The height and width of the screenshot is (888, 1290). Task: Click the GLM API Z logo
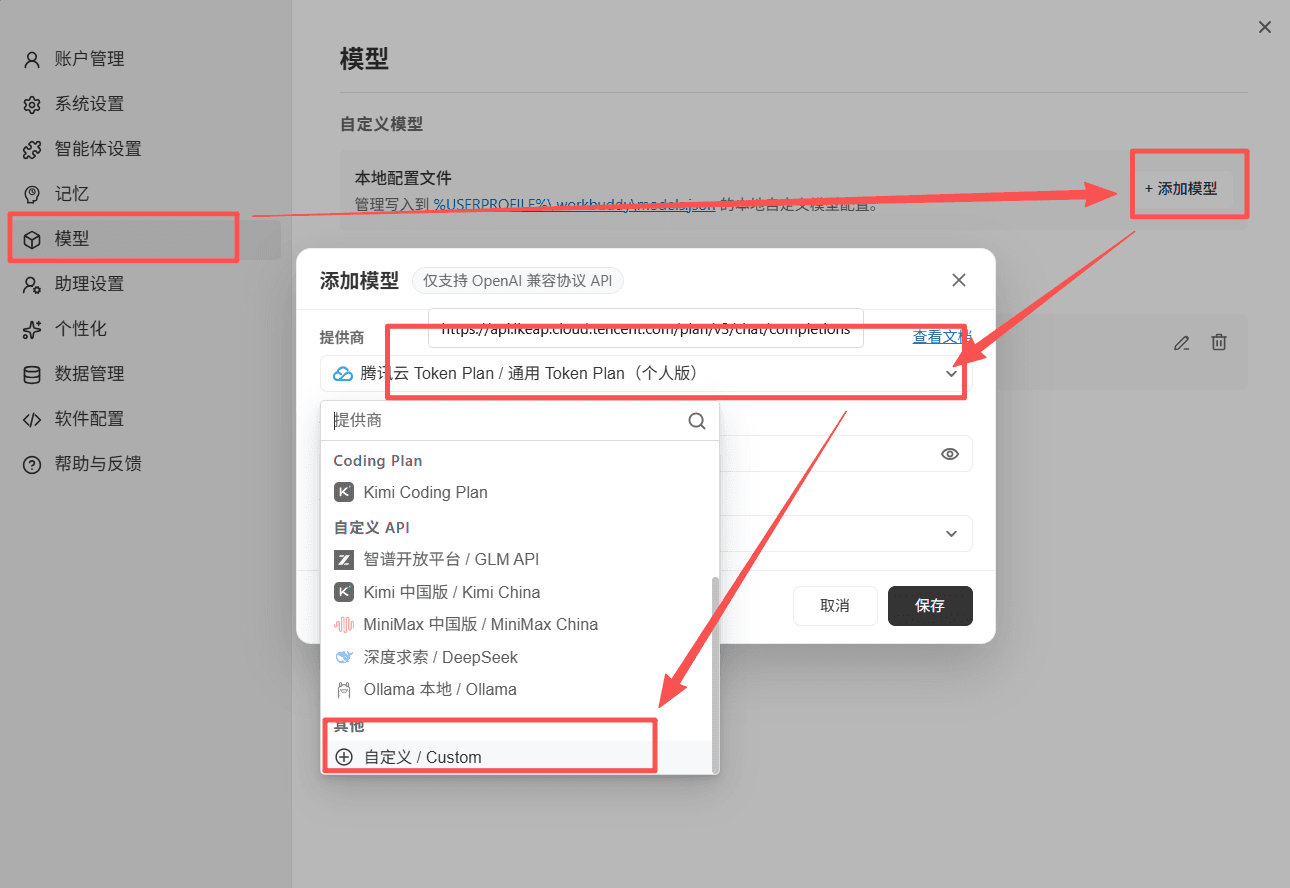(344, 560)
